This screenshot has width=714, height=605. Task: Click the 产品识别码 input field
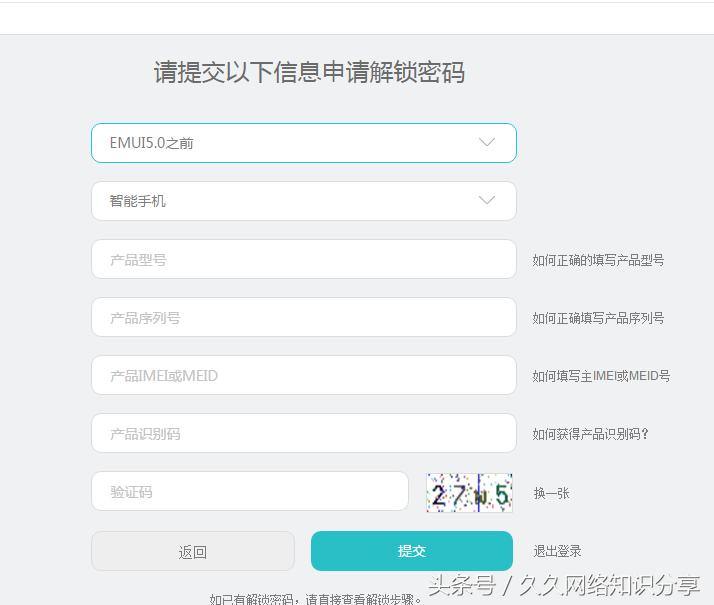(x=304, y=433)
